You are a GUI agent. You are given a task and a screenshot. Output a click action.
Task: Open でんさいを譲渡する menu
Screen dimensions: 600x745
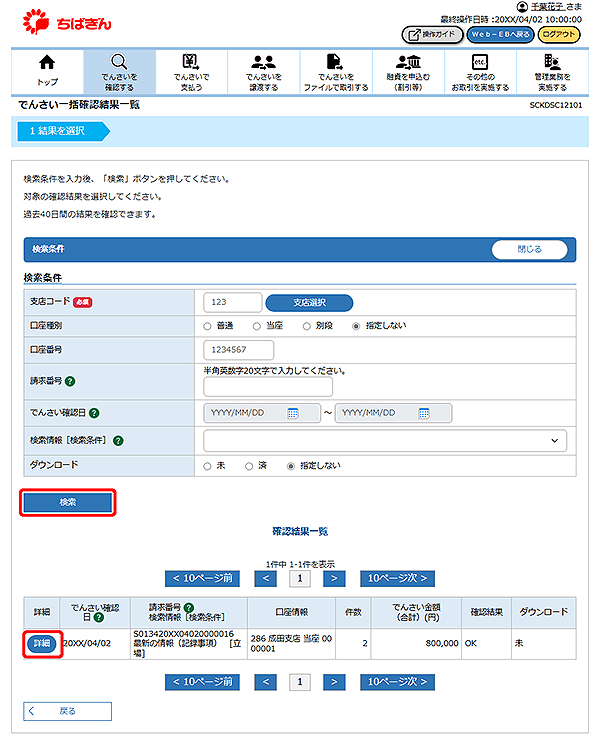(x=264, y=71)
